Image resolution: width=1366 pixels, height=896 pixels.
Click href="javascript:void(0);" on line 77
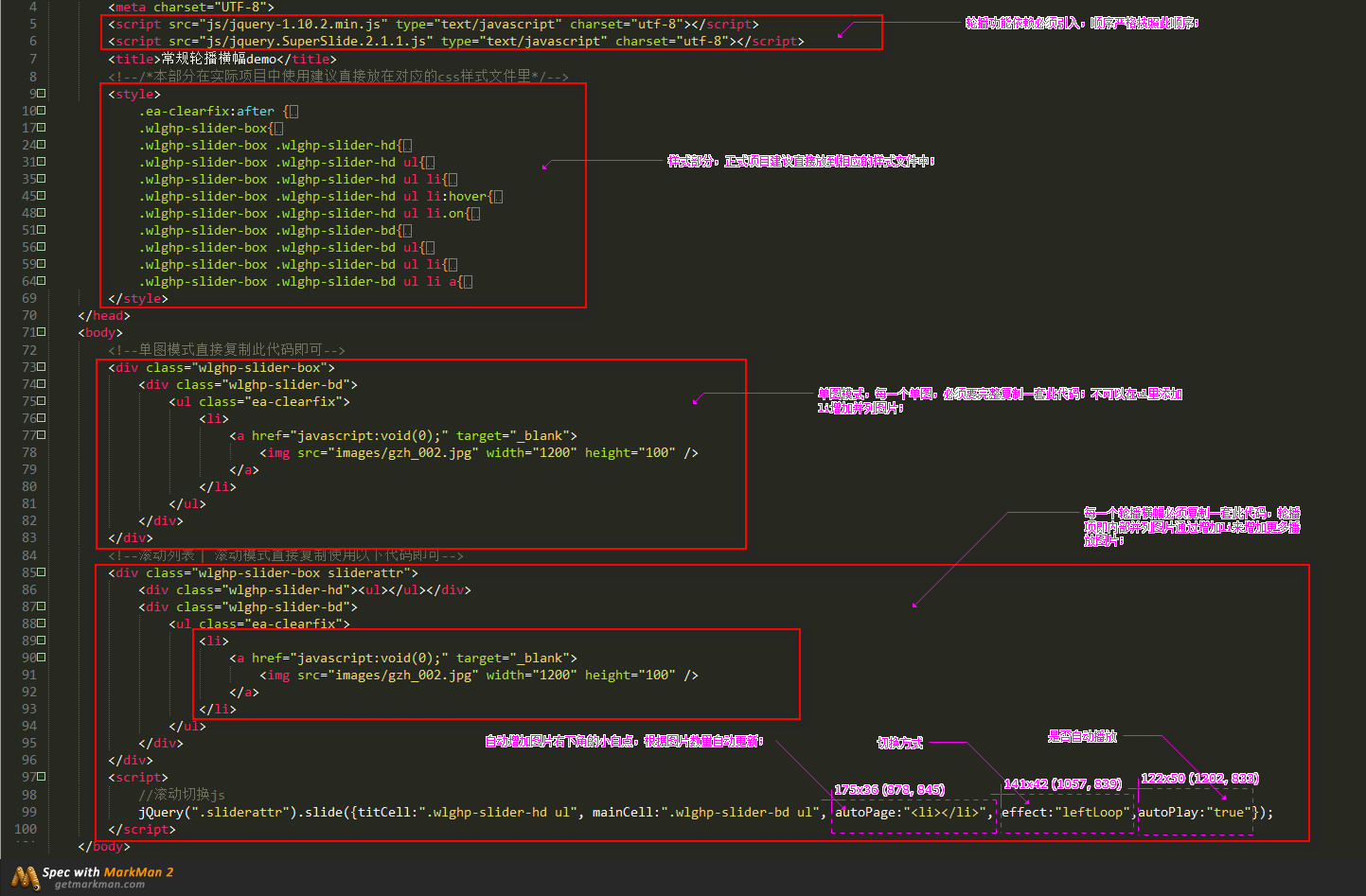point(350,435)
